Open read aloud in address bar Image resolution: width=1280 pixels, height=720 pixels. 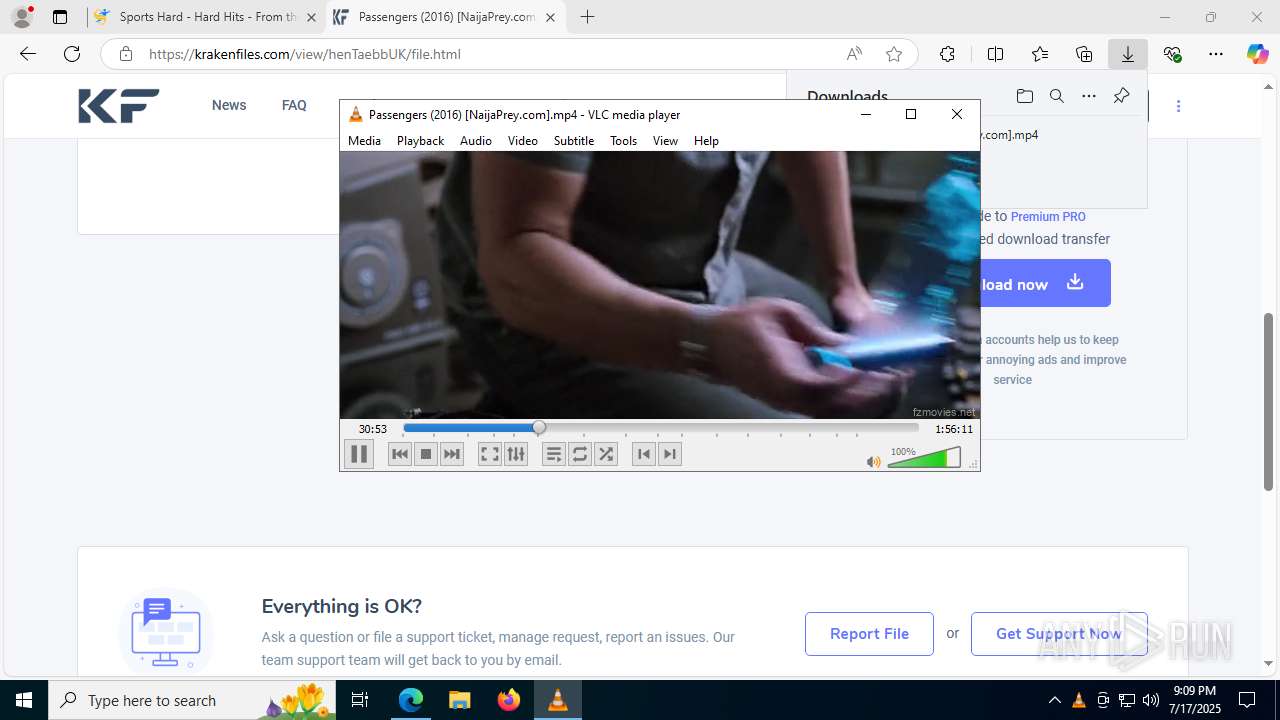click(x=854, y=54)
